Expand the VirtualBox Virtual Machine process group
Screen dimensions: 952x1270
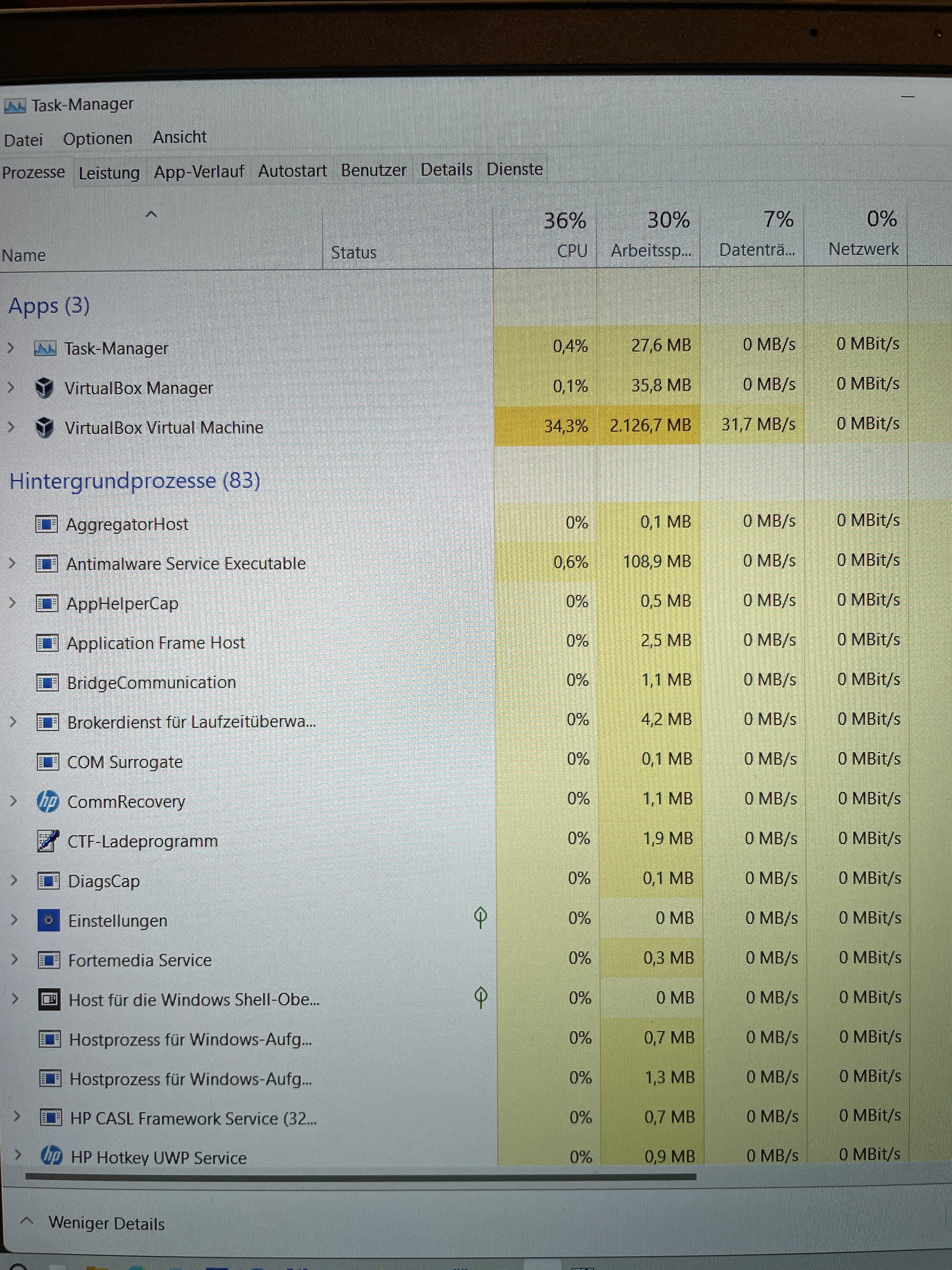coord(11,427)
